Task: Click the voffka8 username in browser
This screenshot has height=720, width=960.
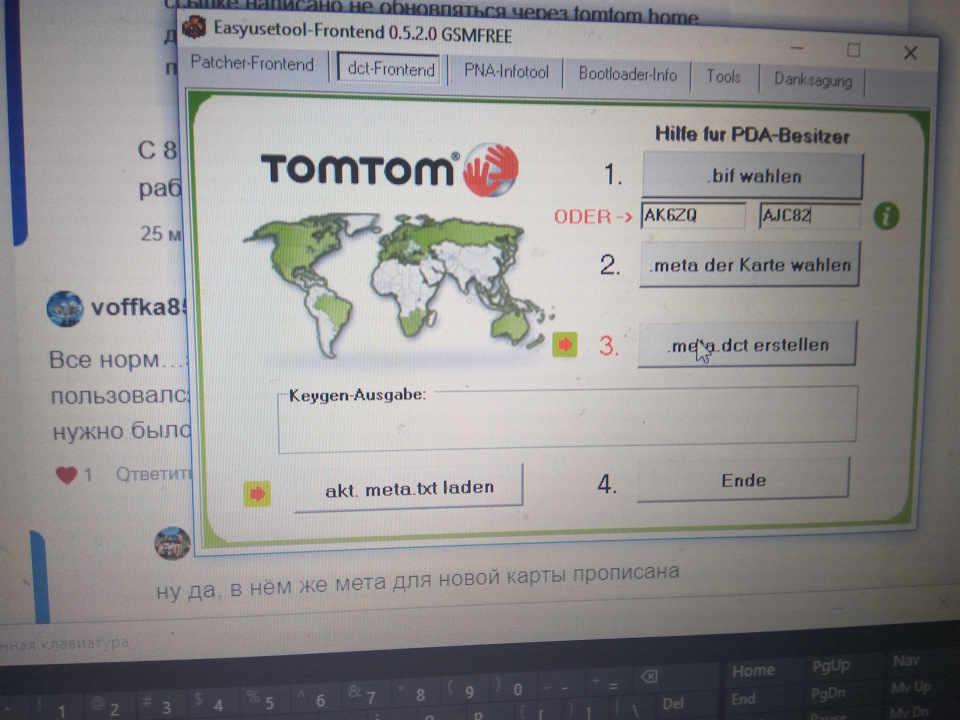Action: pos(137,307)
